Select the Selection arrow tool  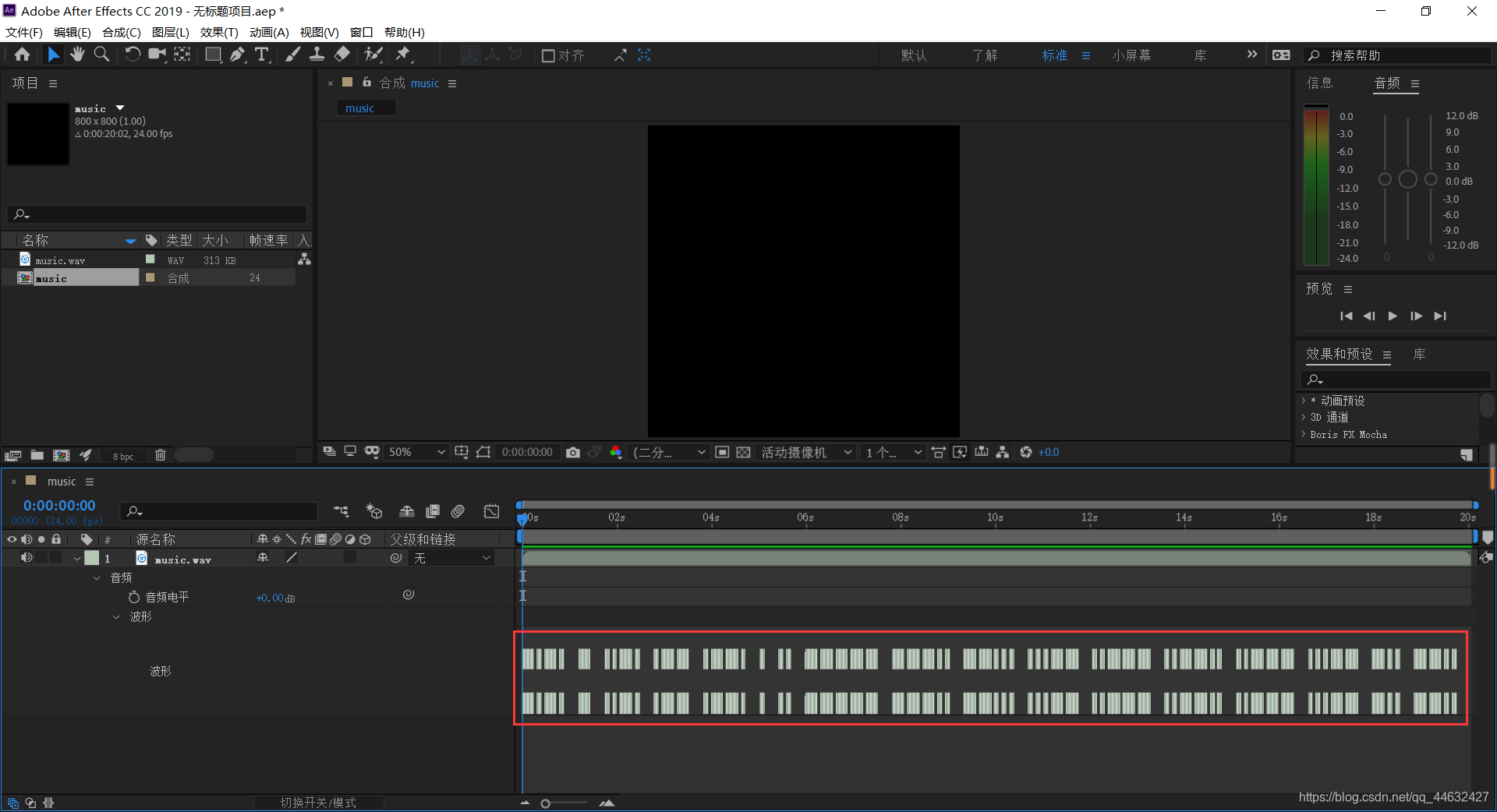53,55
